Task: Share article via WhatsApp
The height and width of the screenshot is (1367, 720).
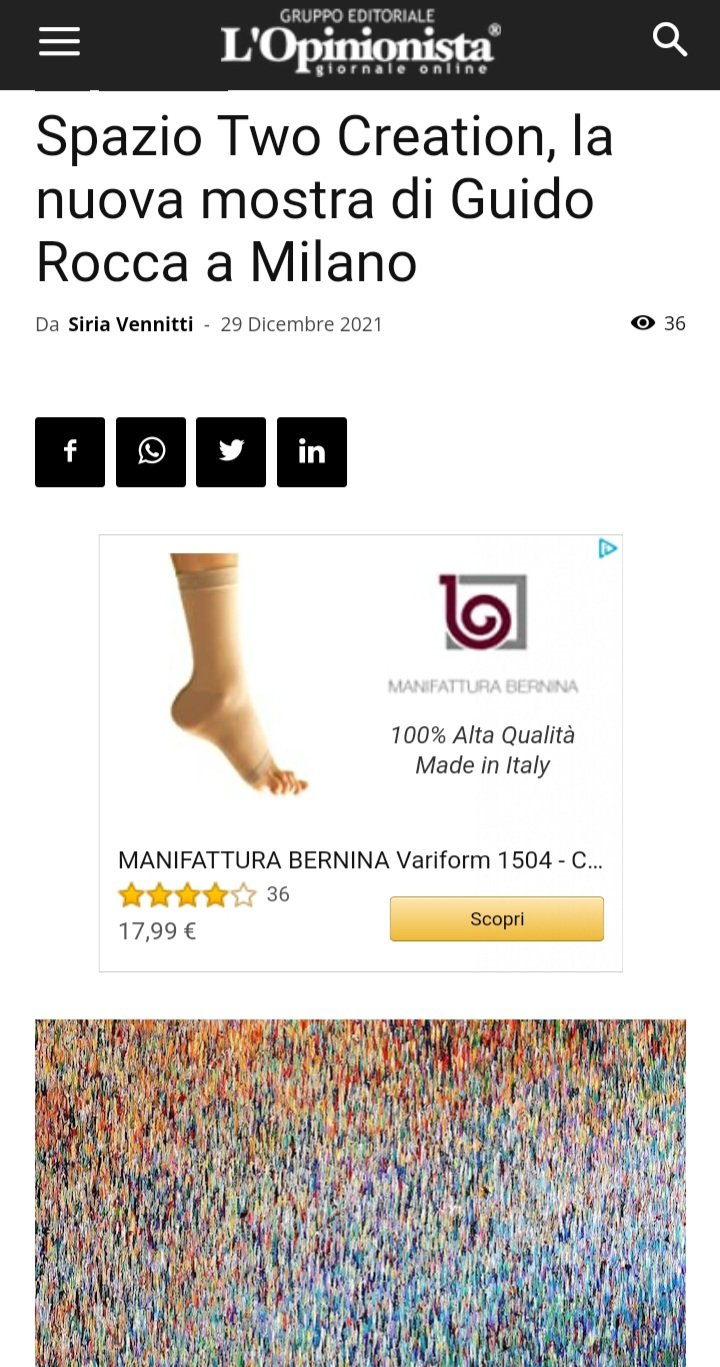Action: click(x=151, y=452)
